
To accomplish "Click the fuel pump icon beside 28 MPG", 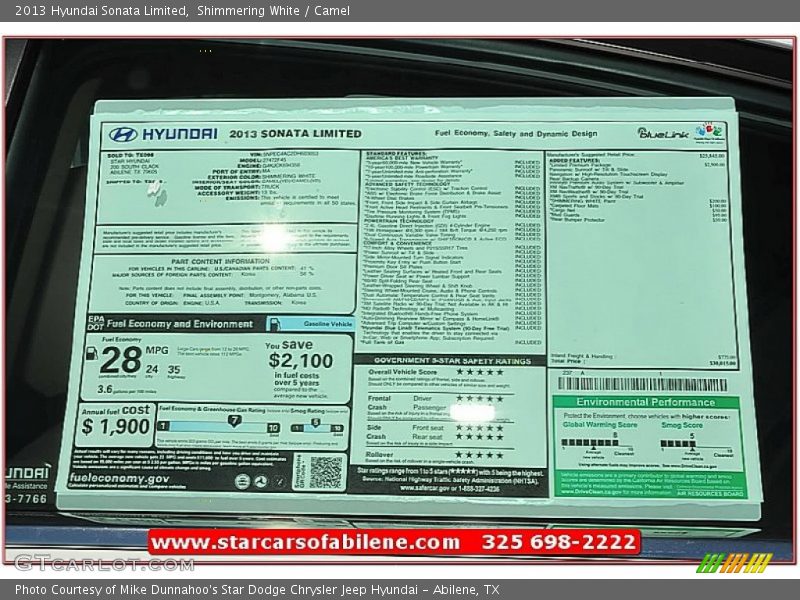I will pos(92,353).
